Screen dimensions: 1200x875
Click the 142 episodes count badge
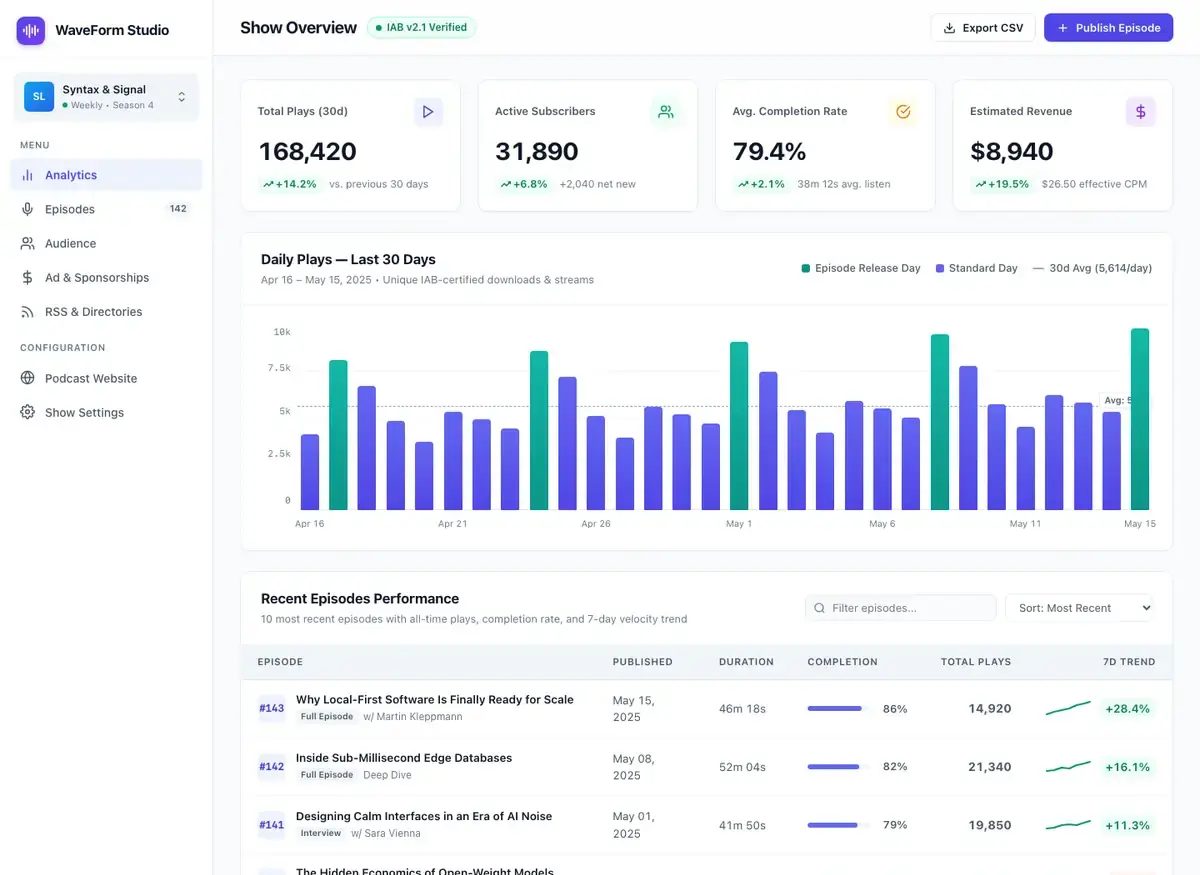[178, 209]
